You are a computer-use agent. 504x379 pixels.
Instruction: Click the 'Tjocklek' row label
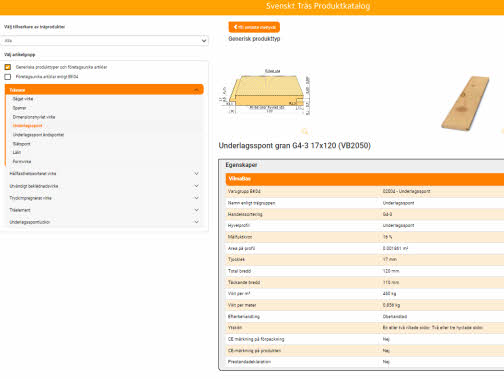coord(236,259)
